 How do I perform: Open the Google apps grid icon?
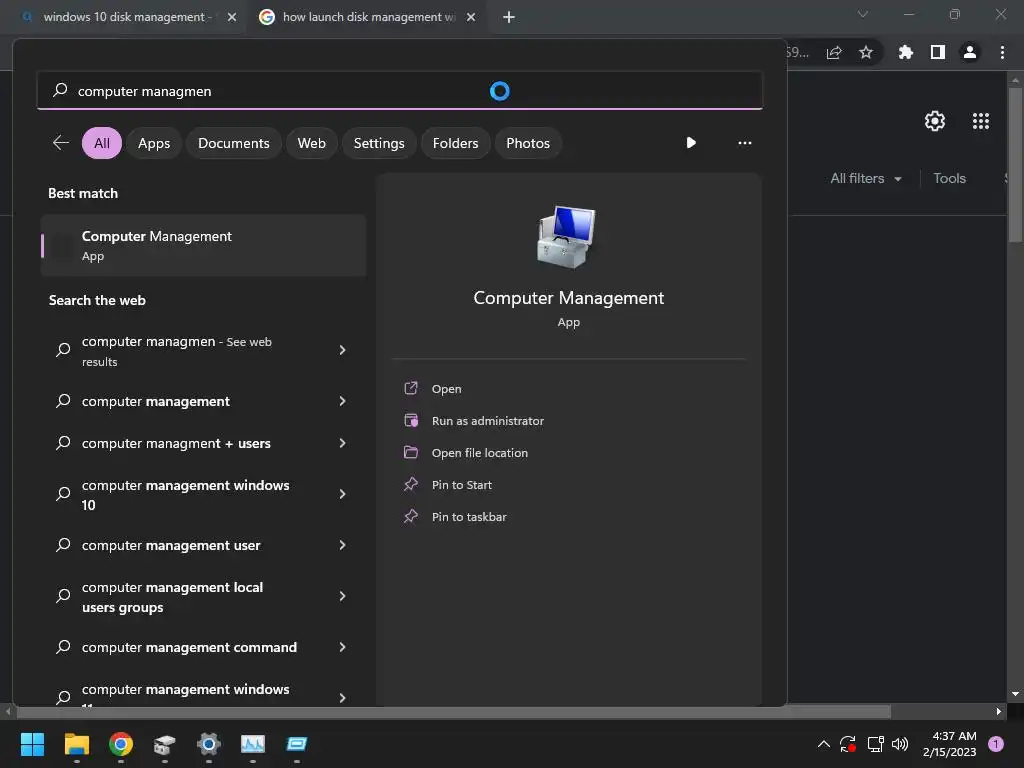pyautogui.click(x=981, y=121)
